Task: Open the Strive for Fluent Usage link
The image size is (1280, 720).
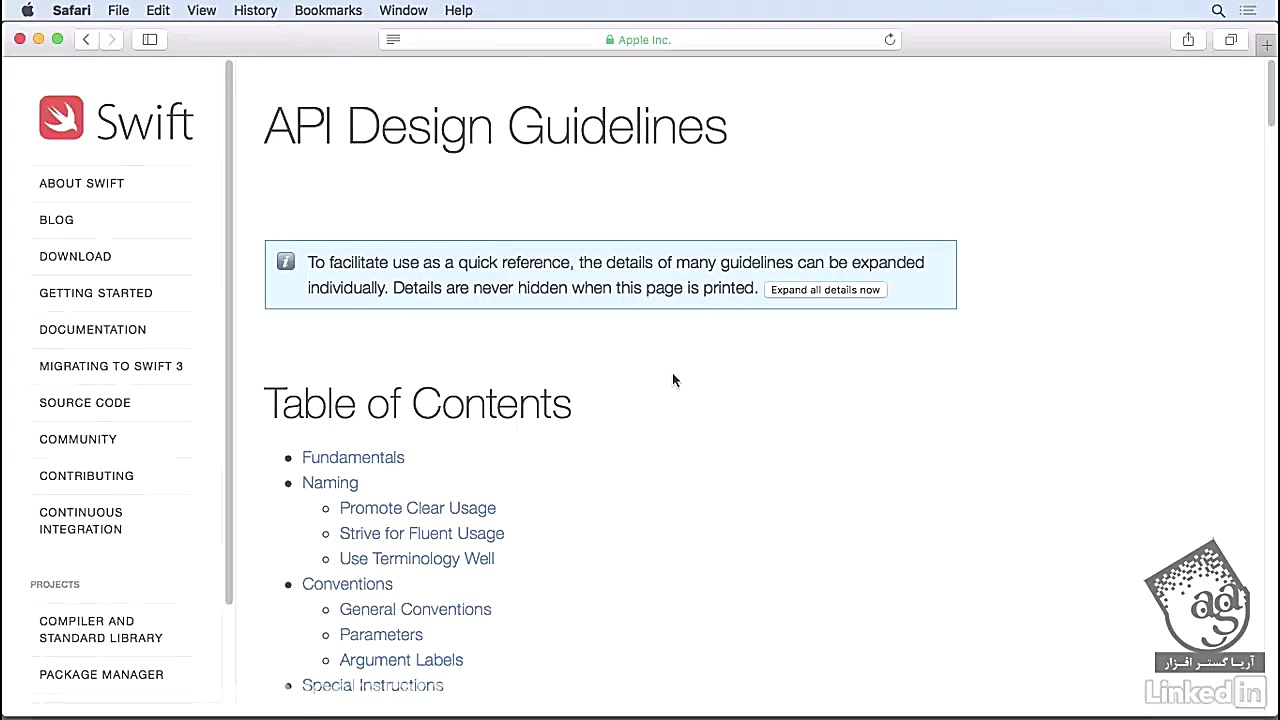Action: (x=422, y=533)
